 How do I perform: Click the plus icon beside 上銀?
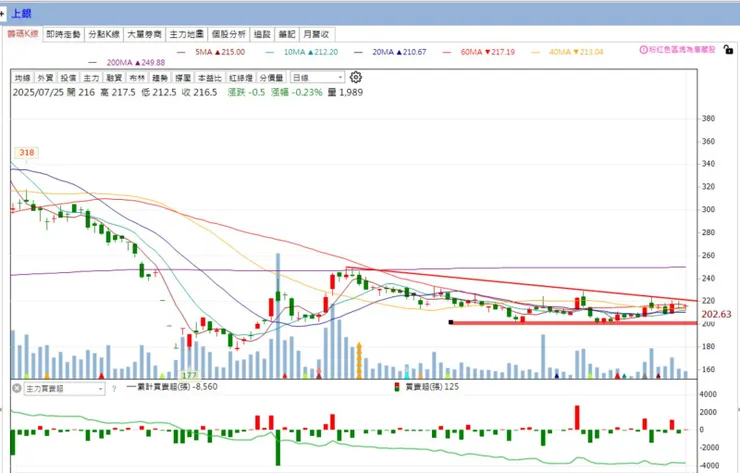tap(2, 14)
